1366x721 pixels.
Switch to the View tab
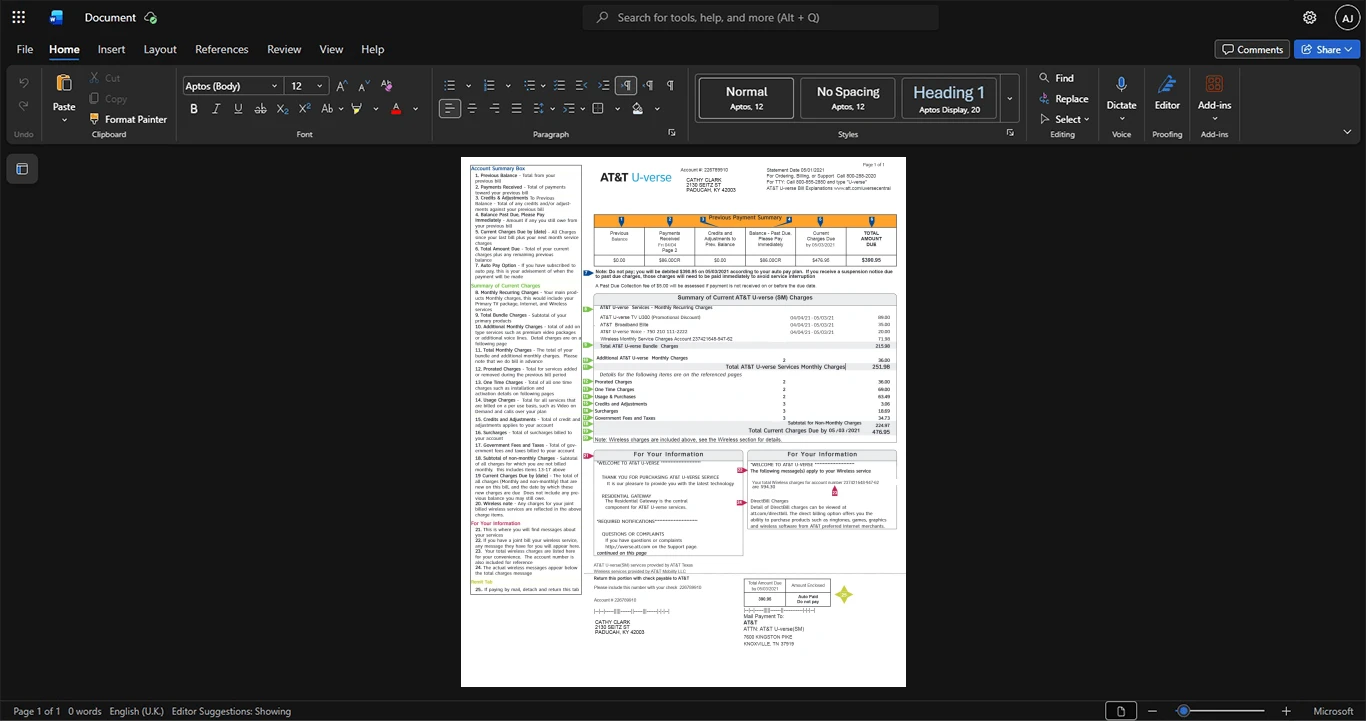point(331,49)
